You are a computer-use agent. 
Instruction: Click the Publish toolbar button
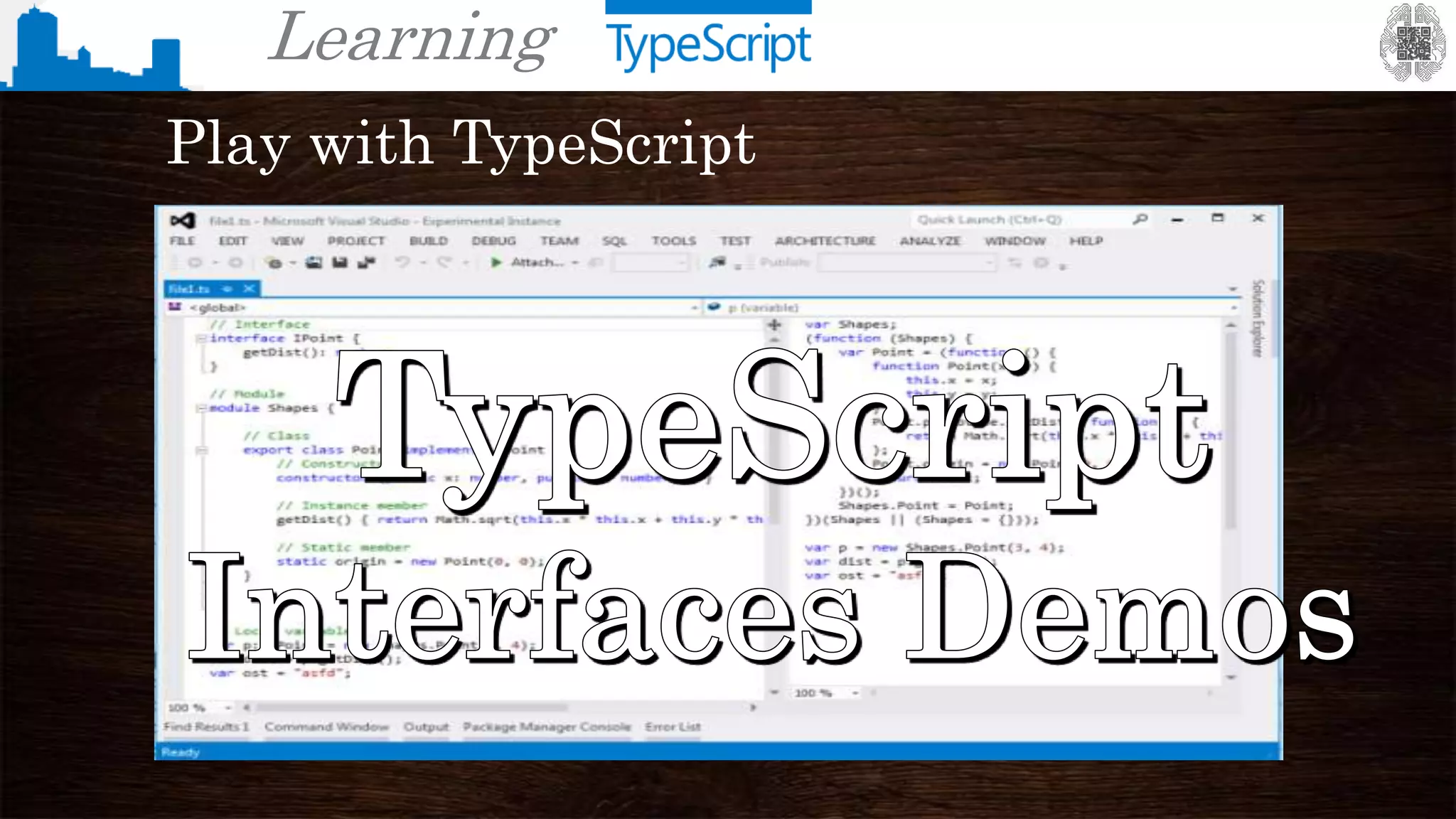pyautogui.click(x=785, y=262)
